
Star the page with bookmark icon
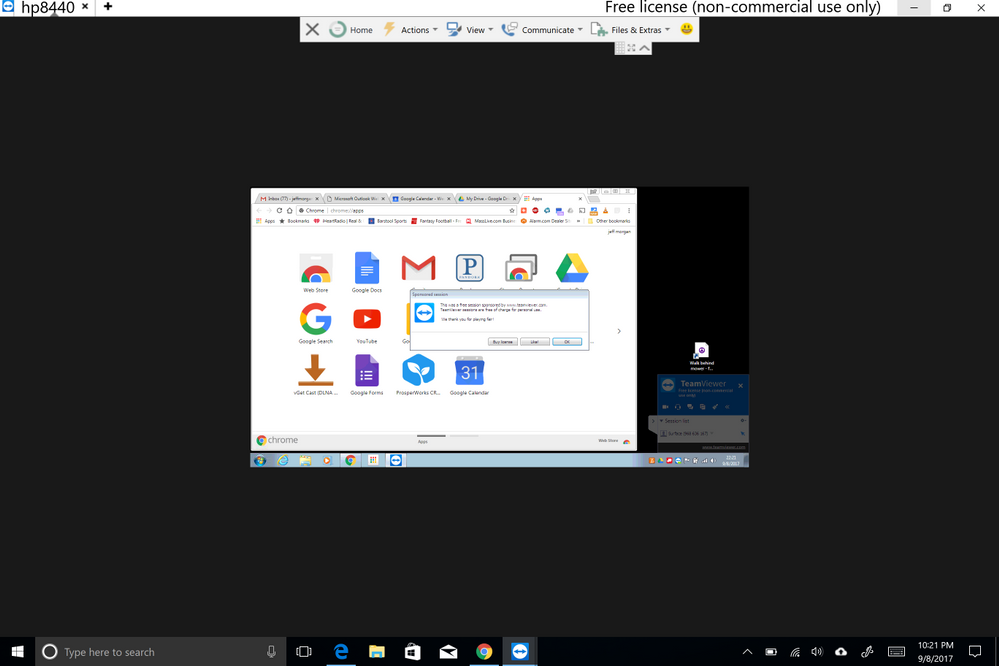coord(512,210)
